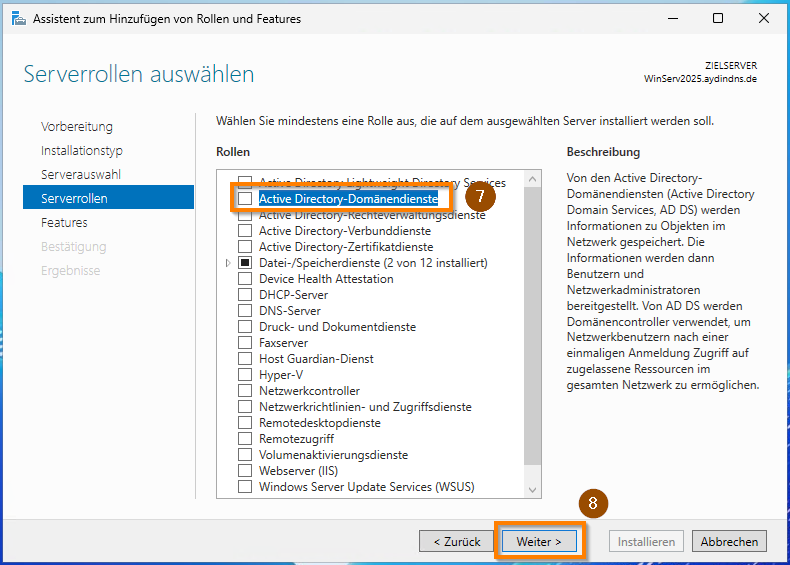Select the Remotezugriff role label
Image resolution: width=790 pixels, height=565 pixels.
296,439
